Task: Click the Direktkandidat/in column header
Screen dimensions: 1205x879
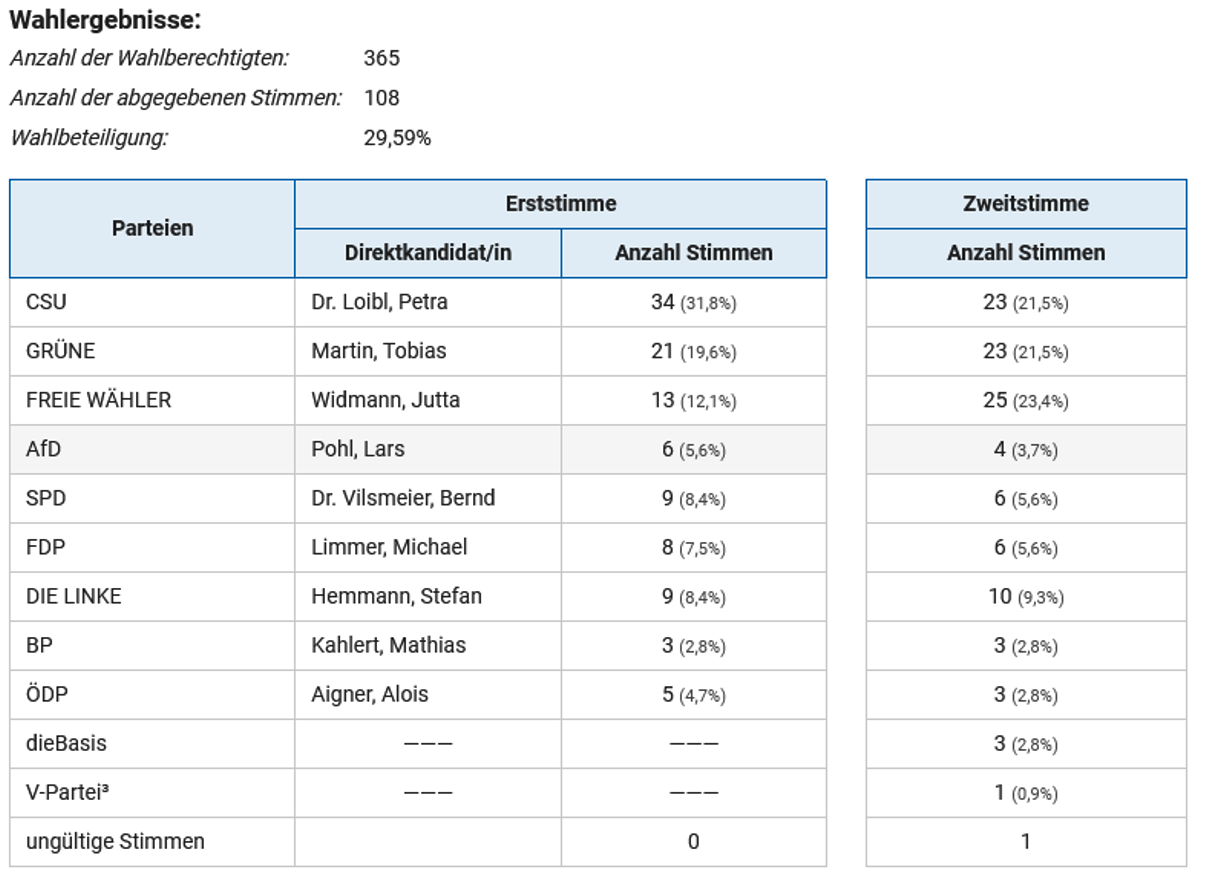Action: pyautogui.click(x=428, y=253)
